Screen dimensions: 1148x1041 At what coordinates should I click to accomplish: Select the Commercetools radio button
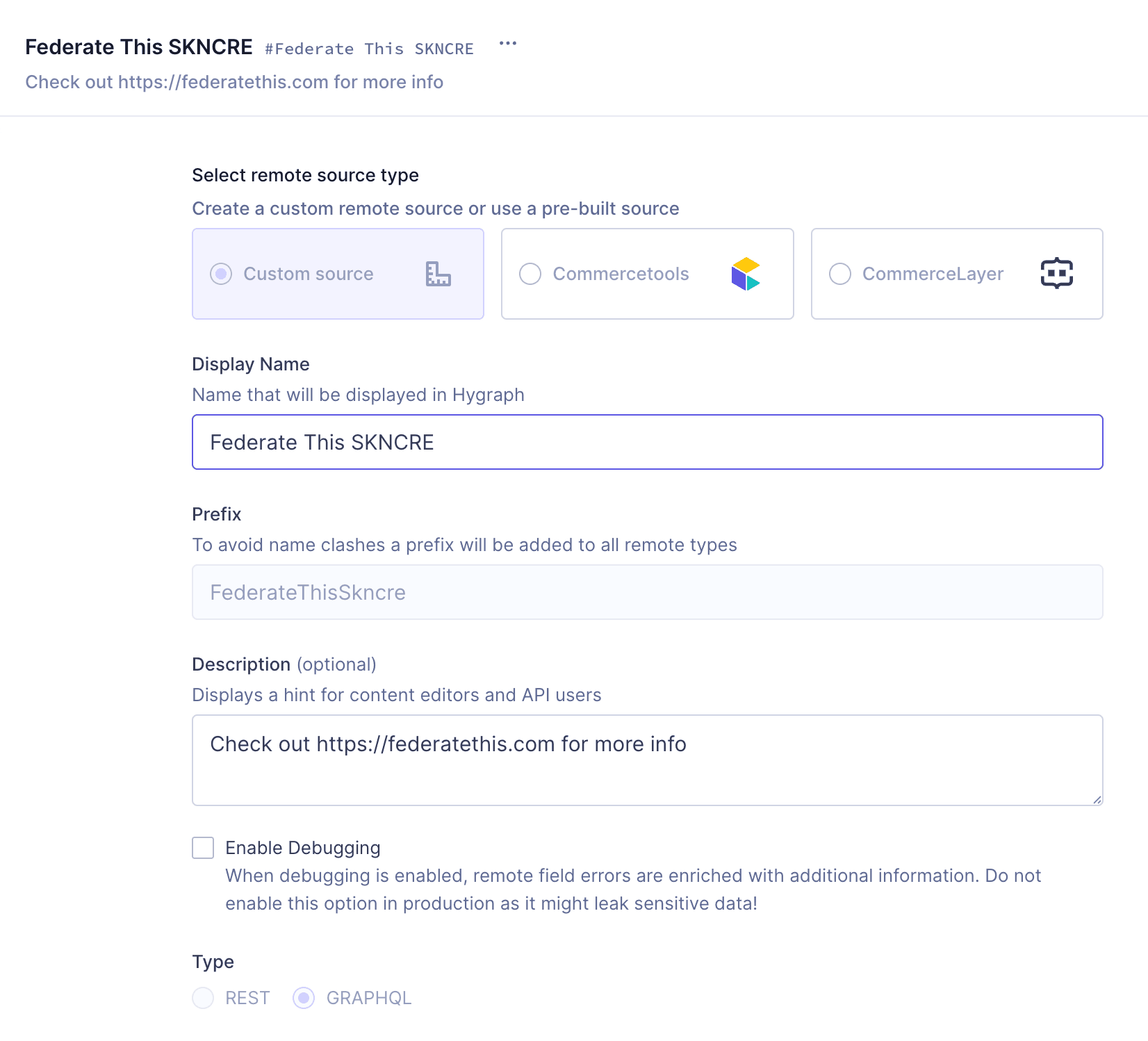[x=530, y=274]
